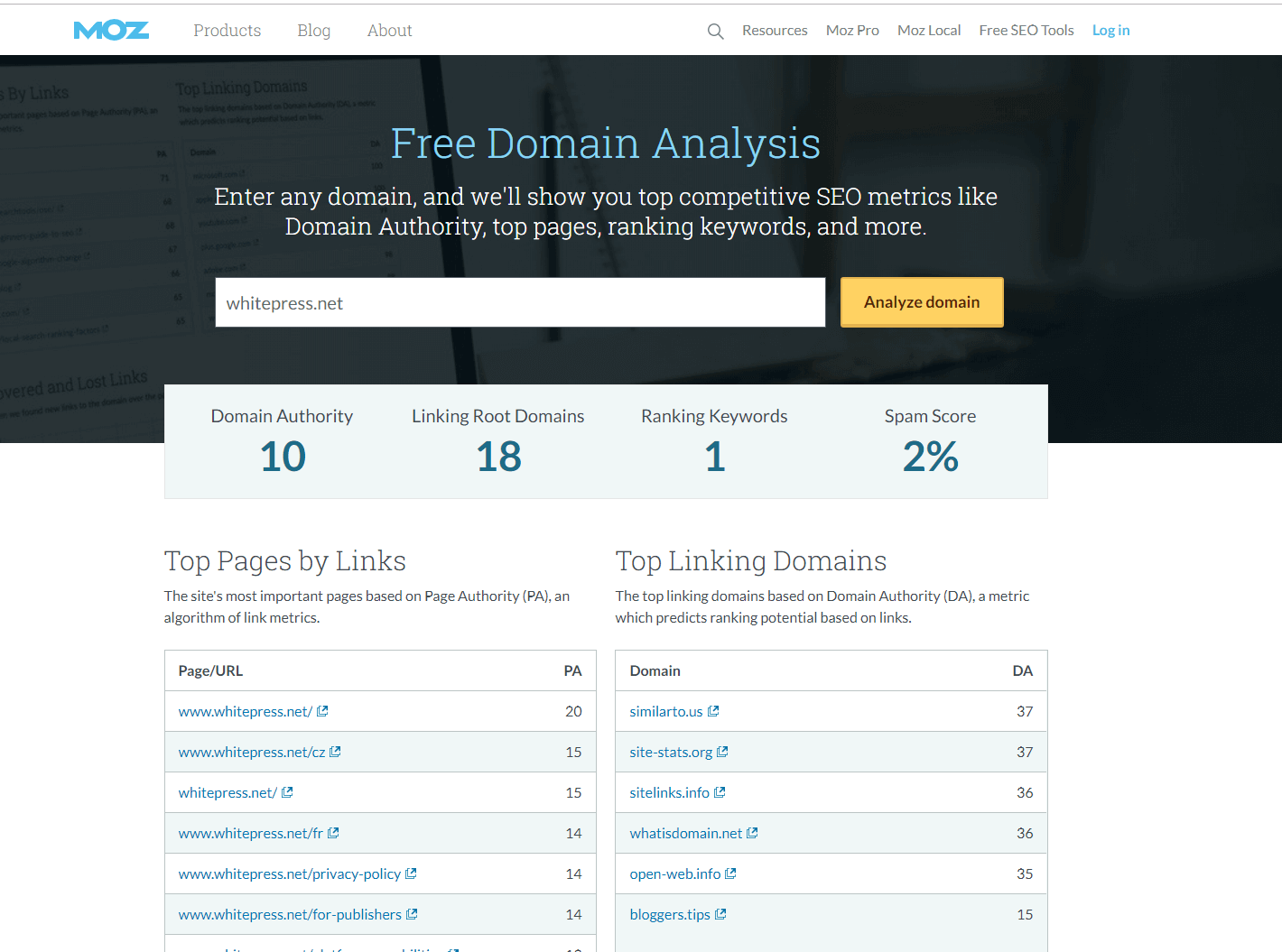Click PA value 20 for www.whitepress.net/
1282x952 pixels.
pos(573,712)
